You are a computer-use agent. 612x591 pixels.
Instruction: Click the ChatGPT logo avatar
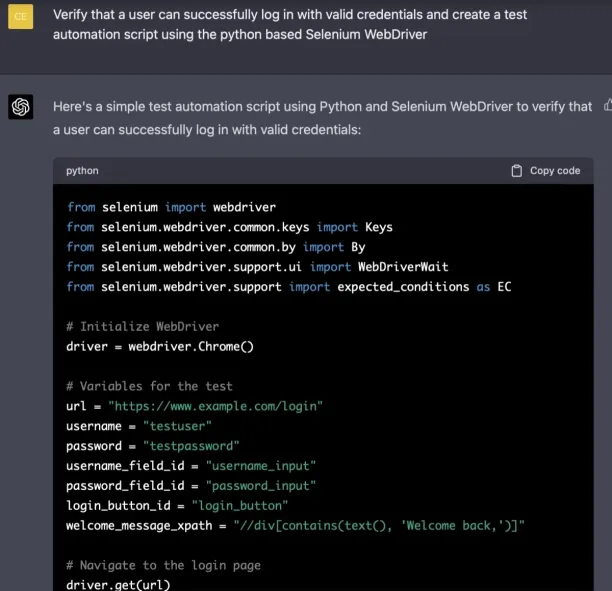[x=20, y=107]
